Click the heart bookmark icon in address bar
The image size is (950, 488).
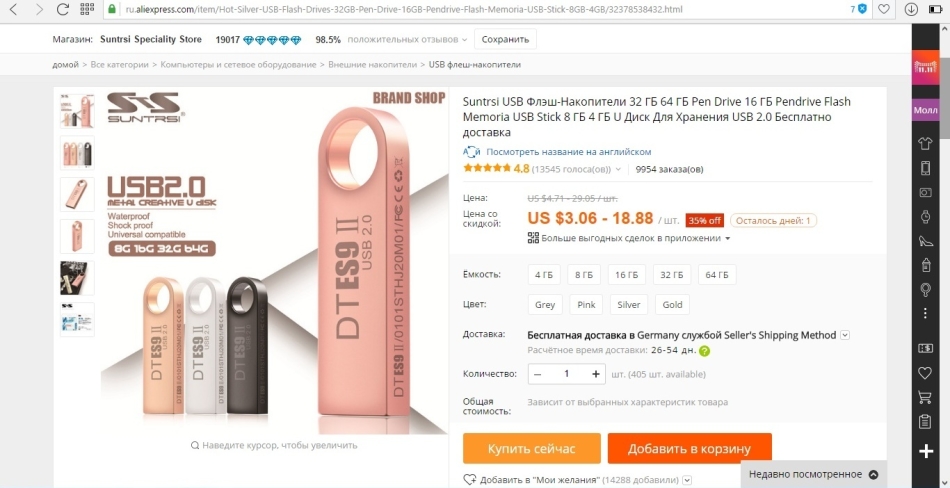884,9
